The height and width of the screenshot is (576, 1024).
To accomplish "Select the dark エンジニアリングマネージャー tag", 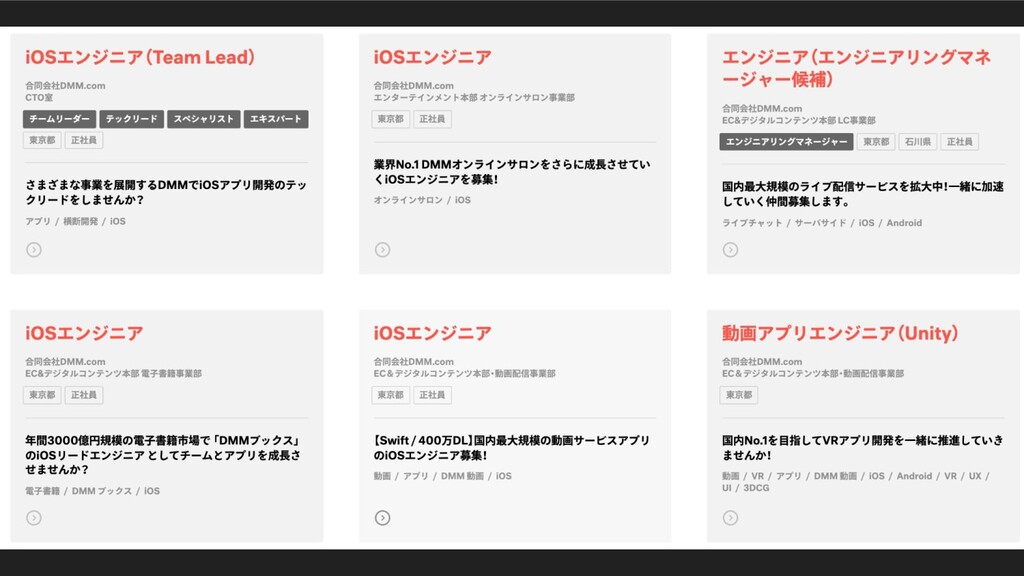I will tap(786, 142).
